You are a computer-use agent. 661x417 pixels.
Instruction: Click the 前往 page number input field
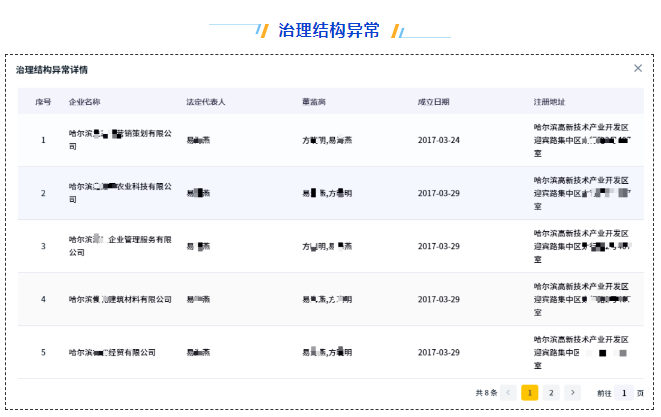click(625, 393)
